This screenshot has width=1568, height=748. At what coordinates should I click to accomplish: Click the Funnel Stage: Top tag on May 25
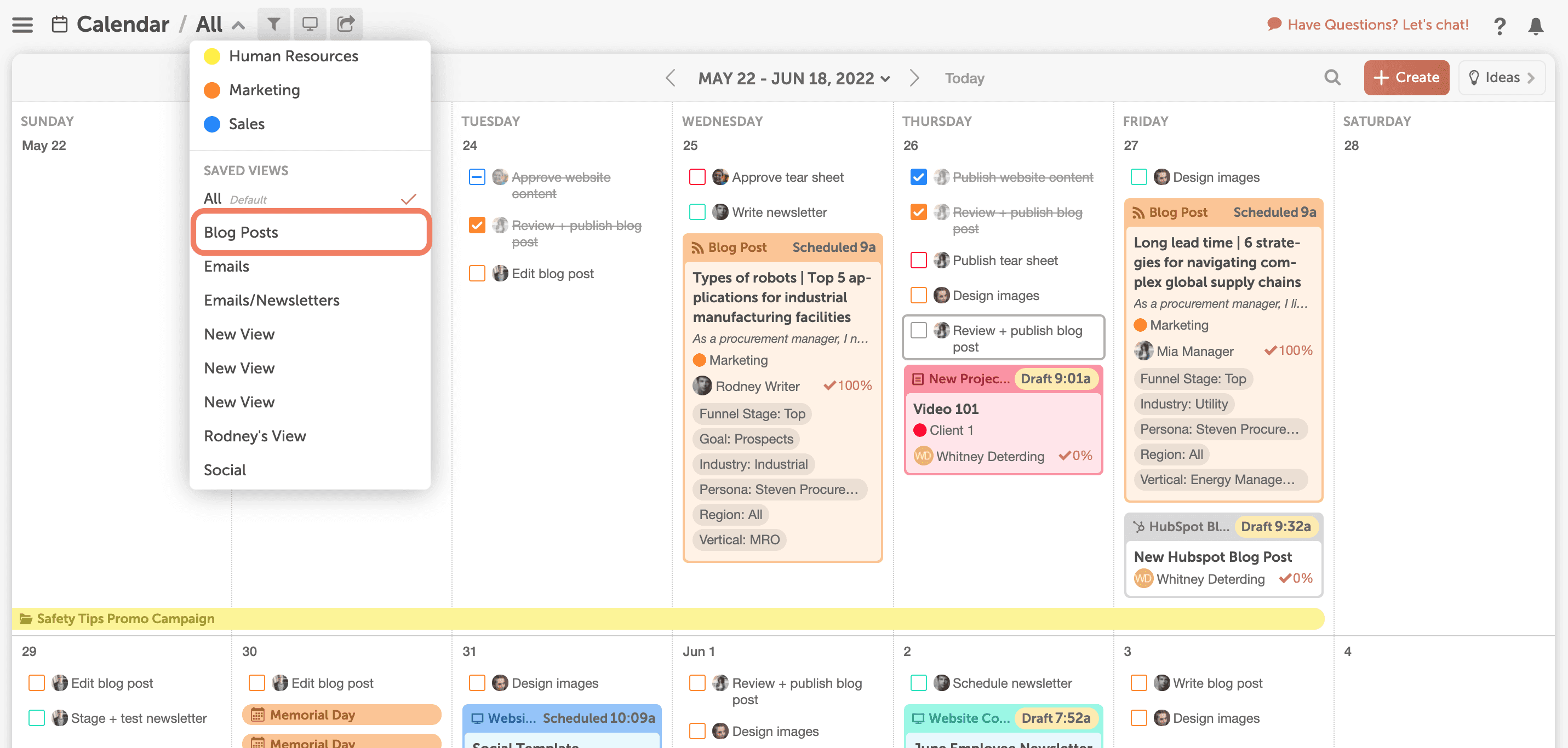point(752,414)
